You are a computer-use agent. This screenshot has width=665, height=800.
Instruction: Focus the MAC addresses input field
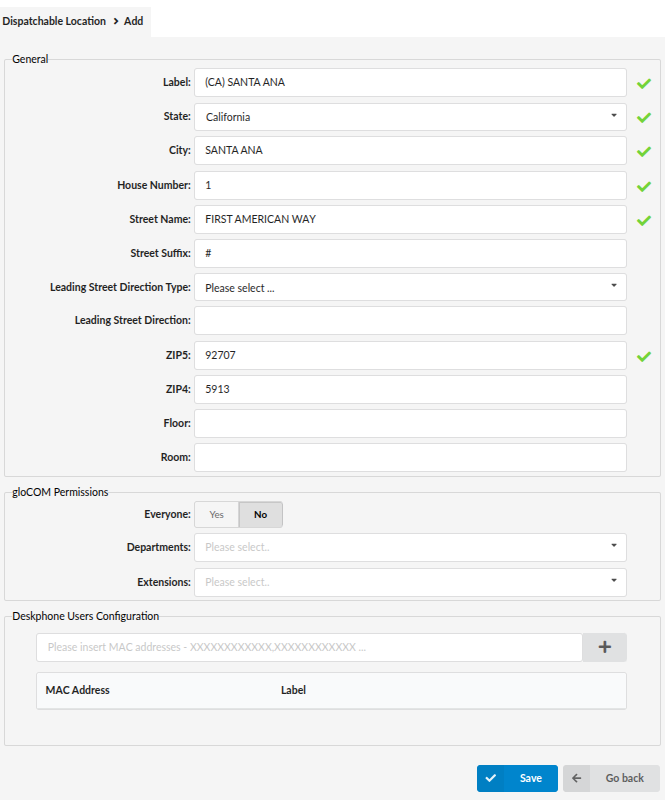pyautogui.click(x=309, y=647)
